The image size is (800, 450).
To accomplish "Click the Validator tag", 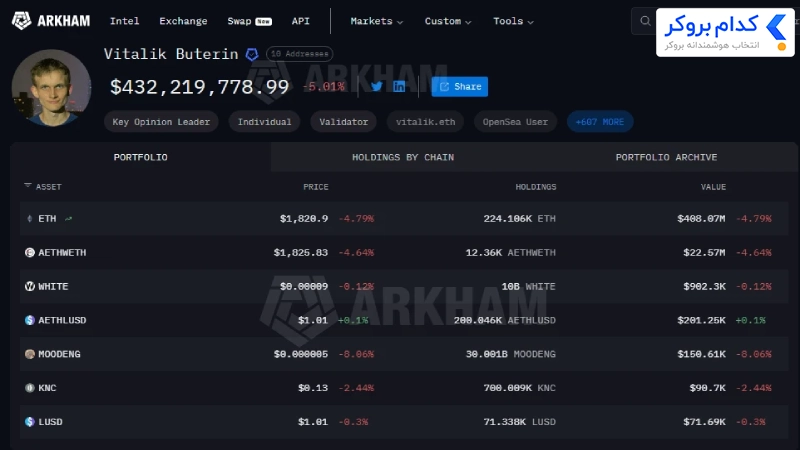I will pos(343,122).
